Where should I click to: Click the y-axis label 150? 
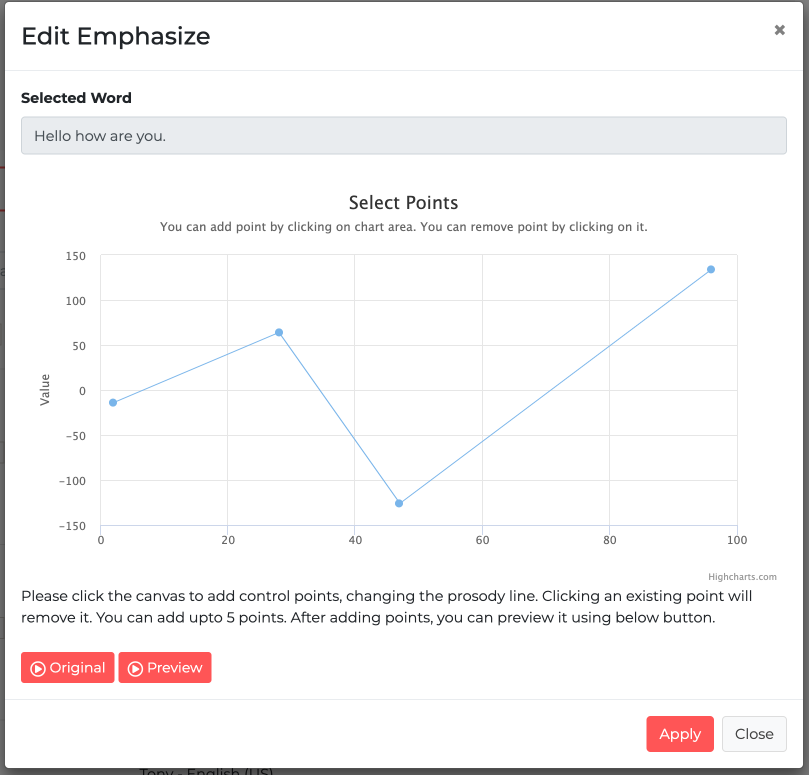coord(76,256)
